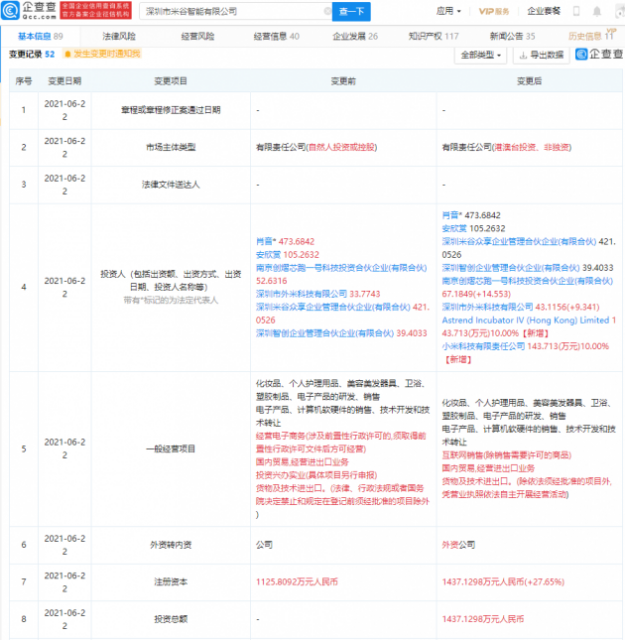Open 深圳米谷众享企业管理合伙企业 link in 变更后 column
625x640 pixels.
[x=519, y=242]
